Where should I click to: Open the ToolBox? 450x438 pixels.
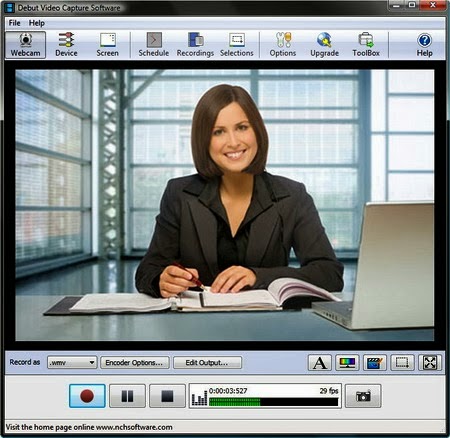pyautogui.click(x=366, y=45)
